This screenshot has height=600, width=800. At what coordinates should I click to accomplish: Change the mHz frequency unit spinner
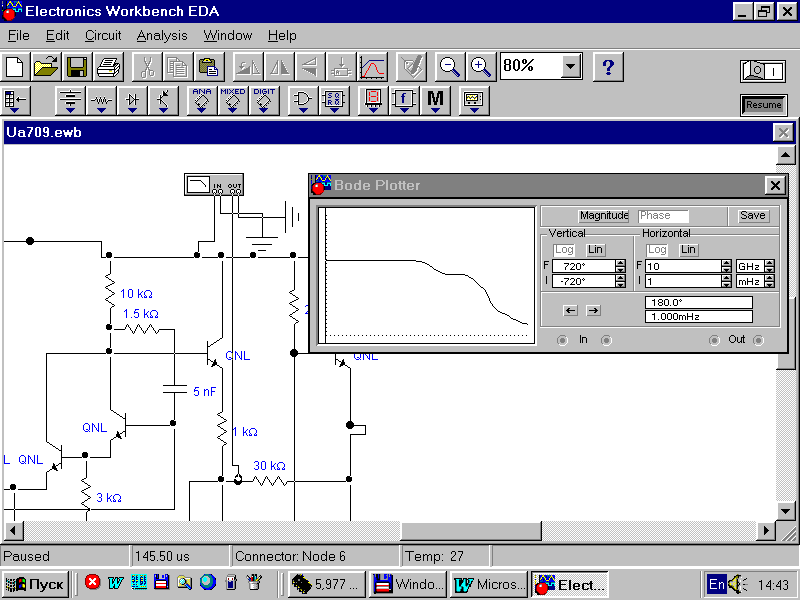pyautogui.click(x=770, y=281)
